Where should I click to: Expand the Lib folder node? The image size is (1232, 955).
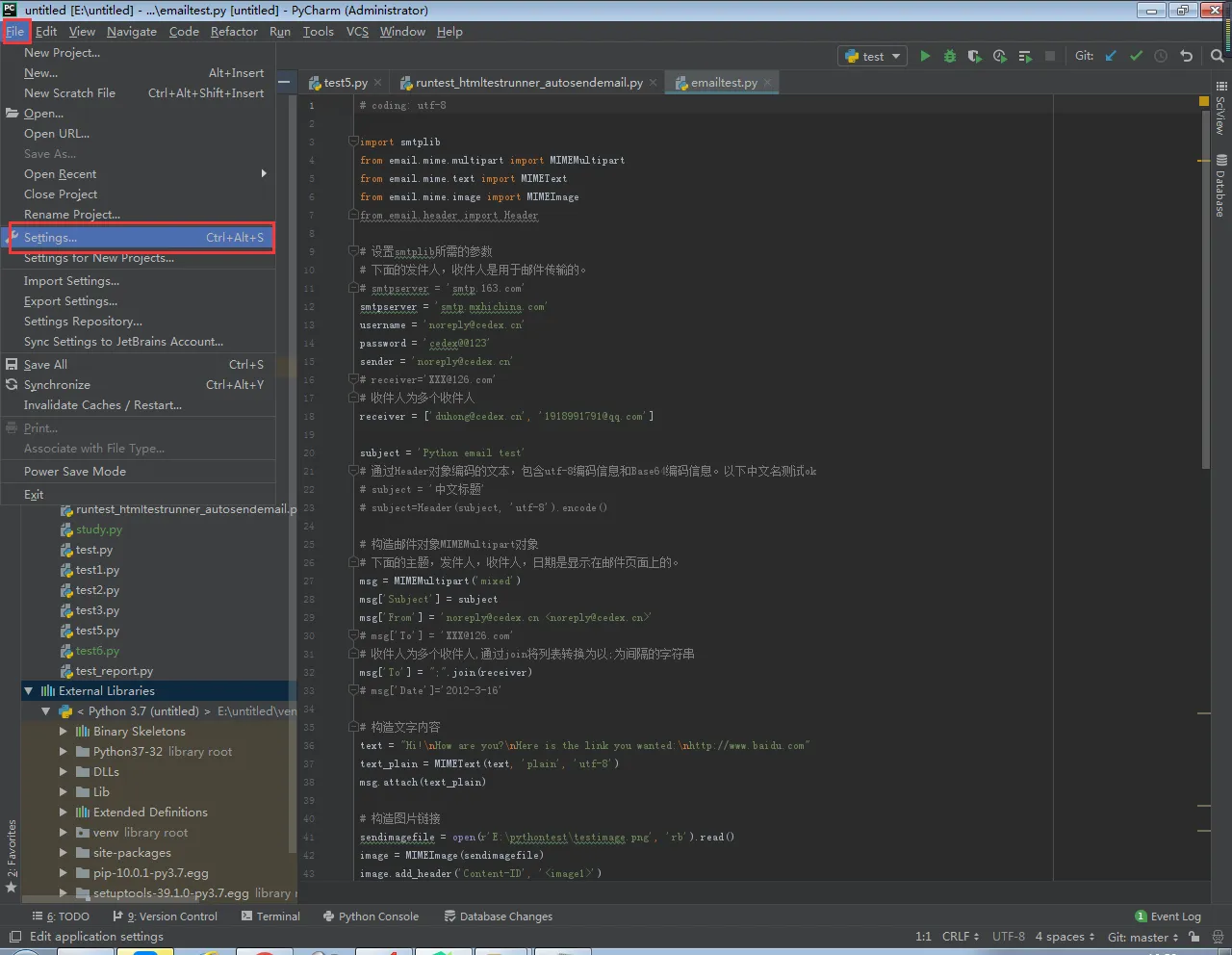coord(64,792)
